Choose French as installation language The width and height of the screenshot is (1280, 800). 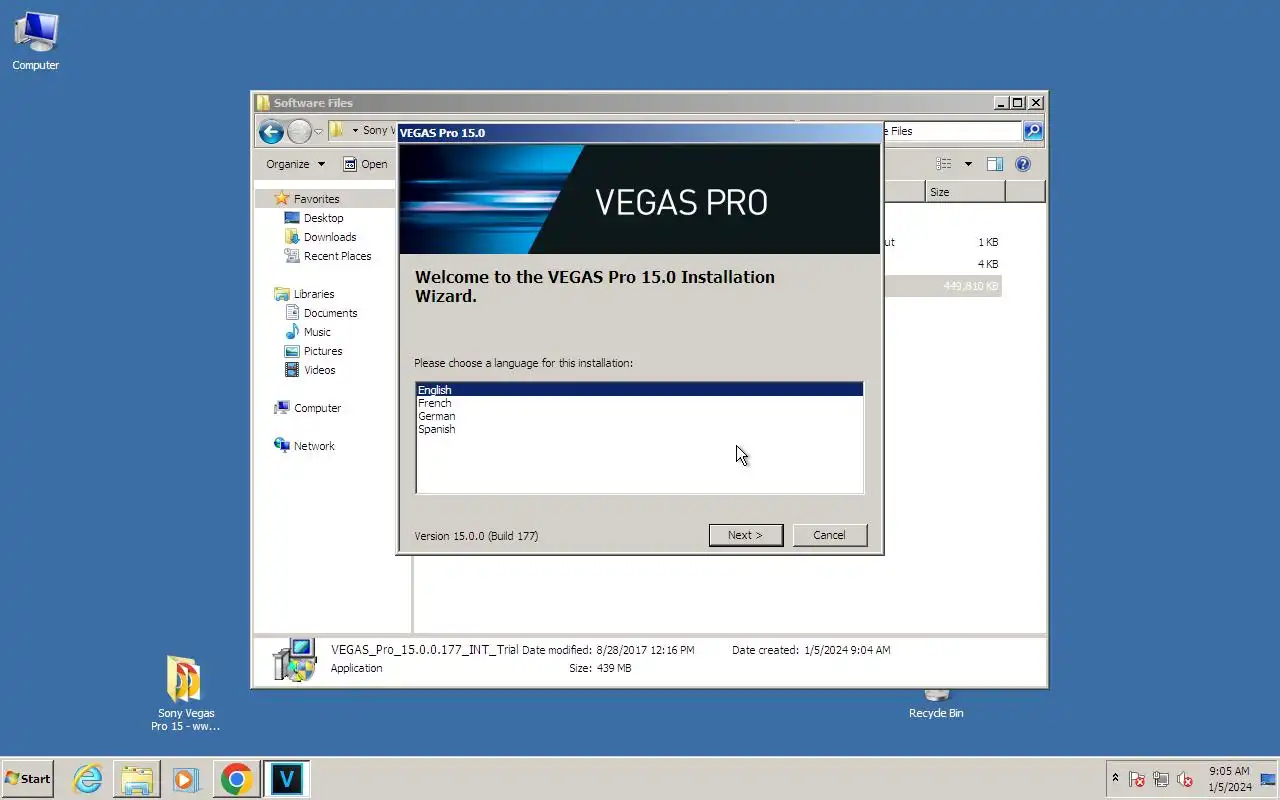[639, 403]
